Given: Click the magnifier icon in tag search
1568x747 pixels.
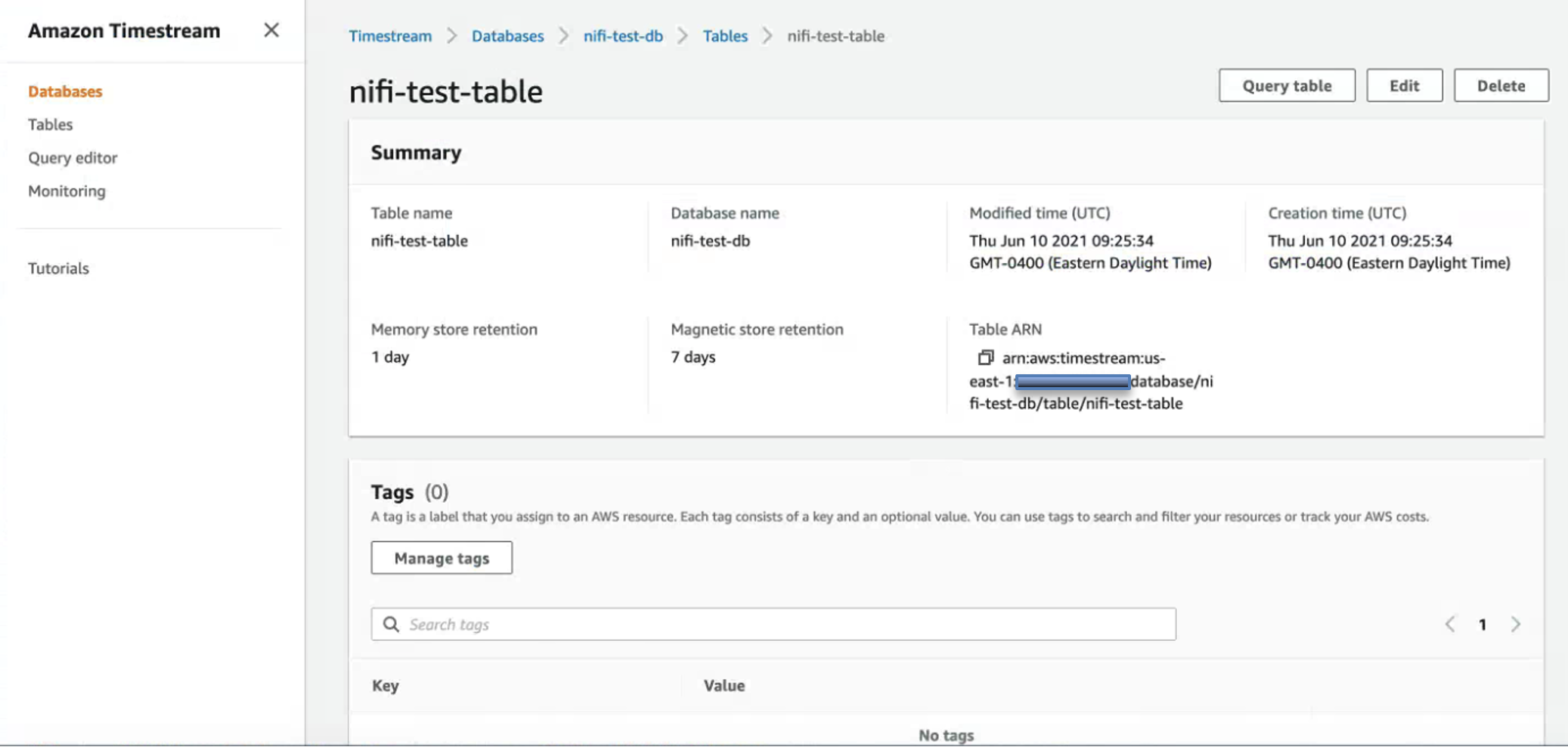Looking at the screenshot, I should tap(391, 625).
